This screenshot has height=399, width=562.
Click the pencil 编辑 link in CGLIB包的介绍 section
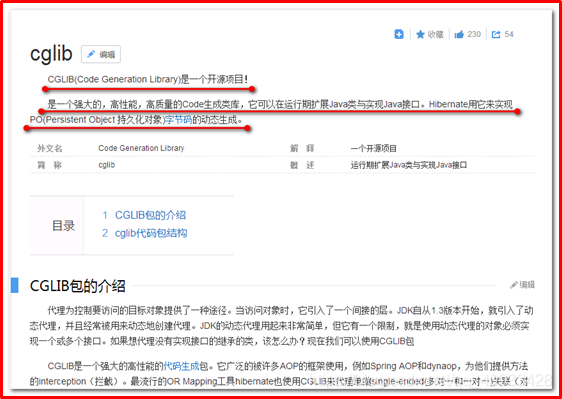[x=523, y=285]
